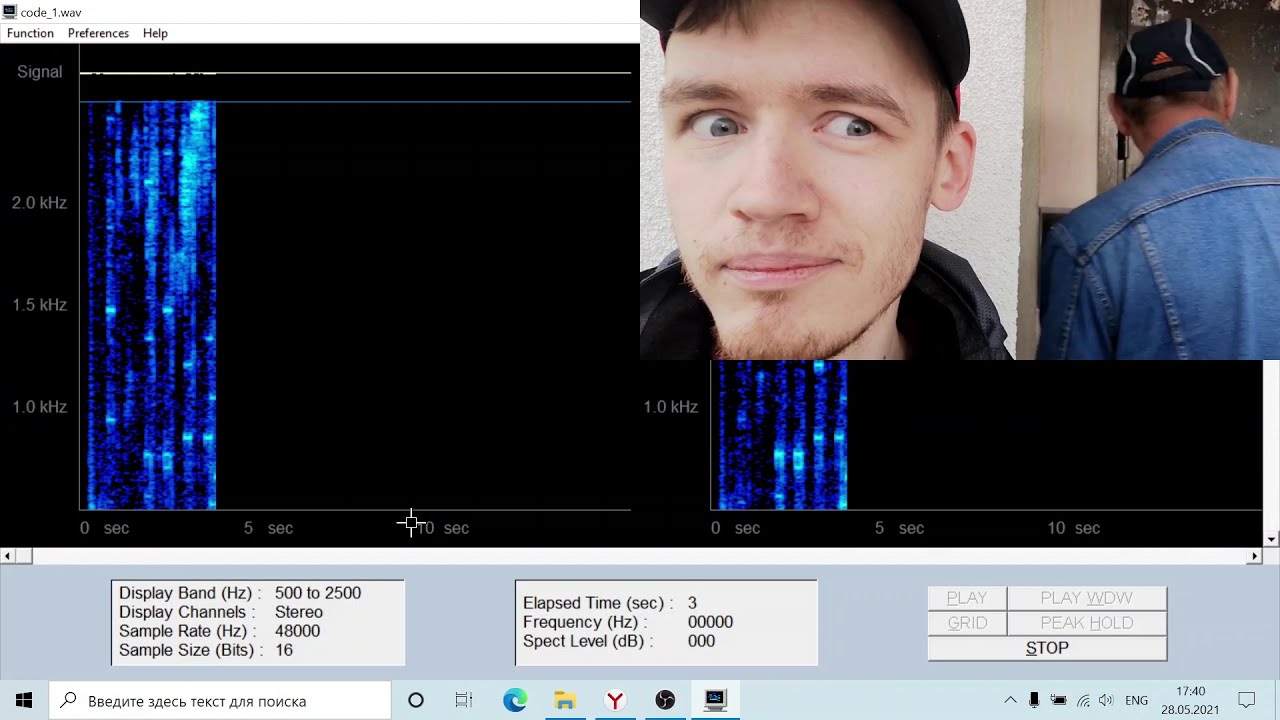Click the code_1.wav title bar icon
This screenshot has height=720, width=1280.
(9, 12)
